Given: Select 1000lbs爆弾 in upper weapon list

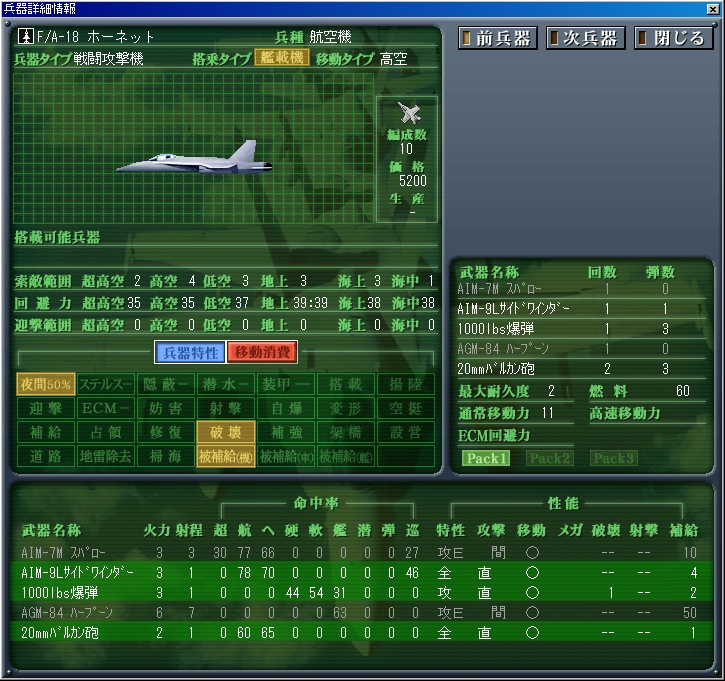Looking at the screenshot, I should (581, 329).
